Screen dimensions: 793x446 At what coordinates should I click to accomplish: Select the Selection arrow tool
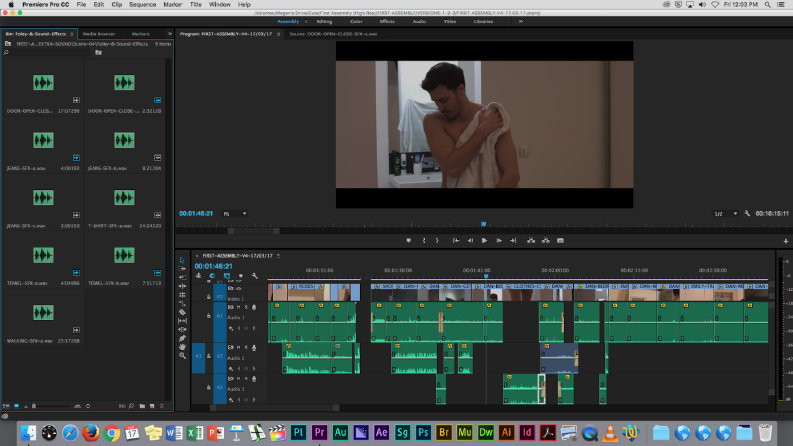[182, 260]
